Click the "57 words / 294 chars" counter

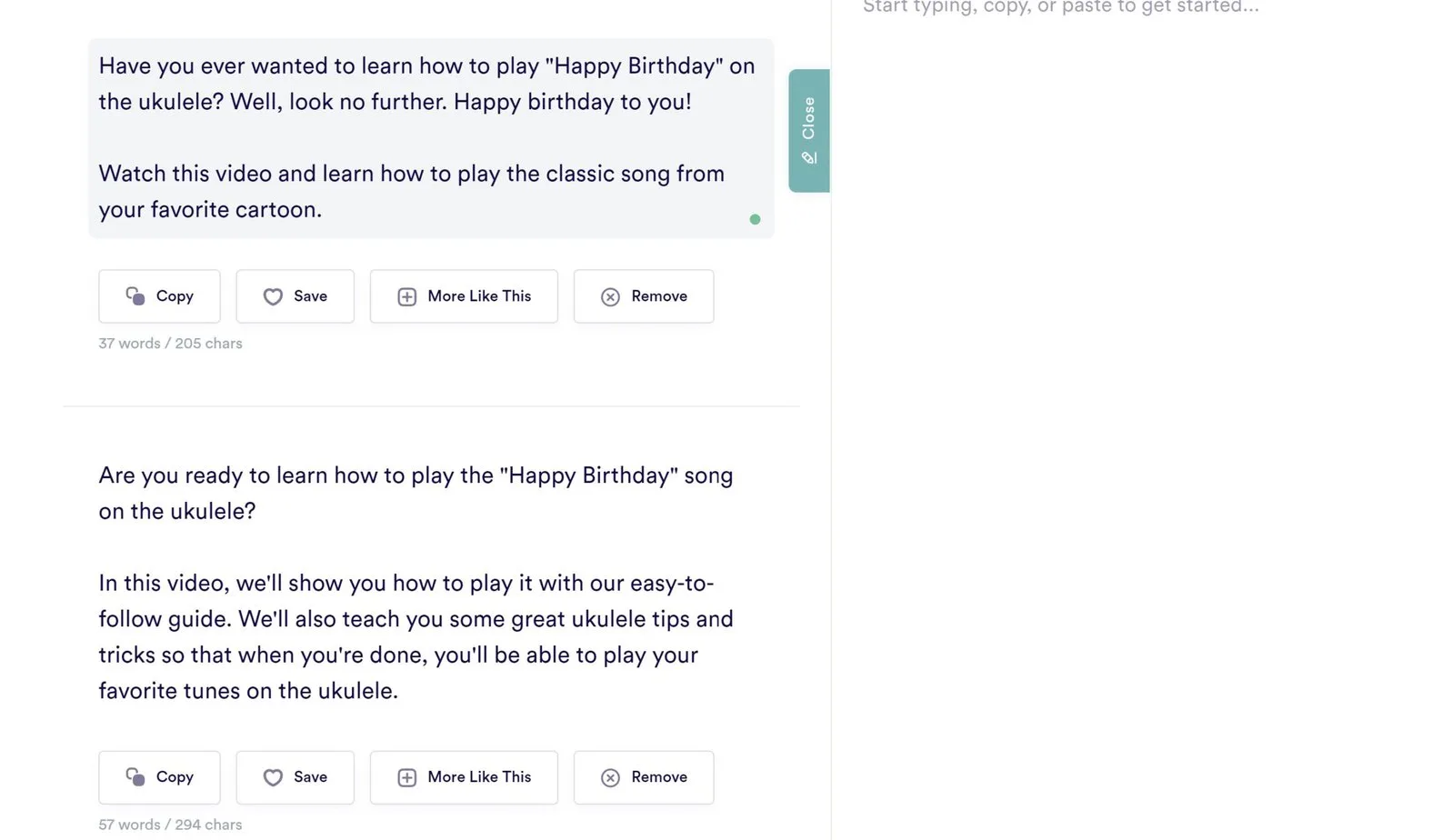pos(170,825)
